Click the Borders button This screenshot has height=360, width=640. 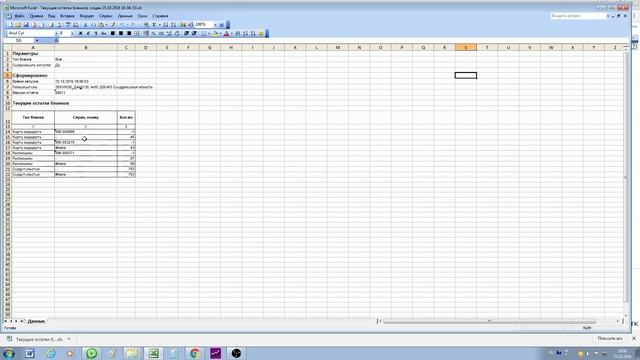click(203, 33)
